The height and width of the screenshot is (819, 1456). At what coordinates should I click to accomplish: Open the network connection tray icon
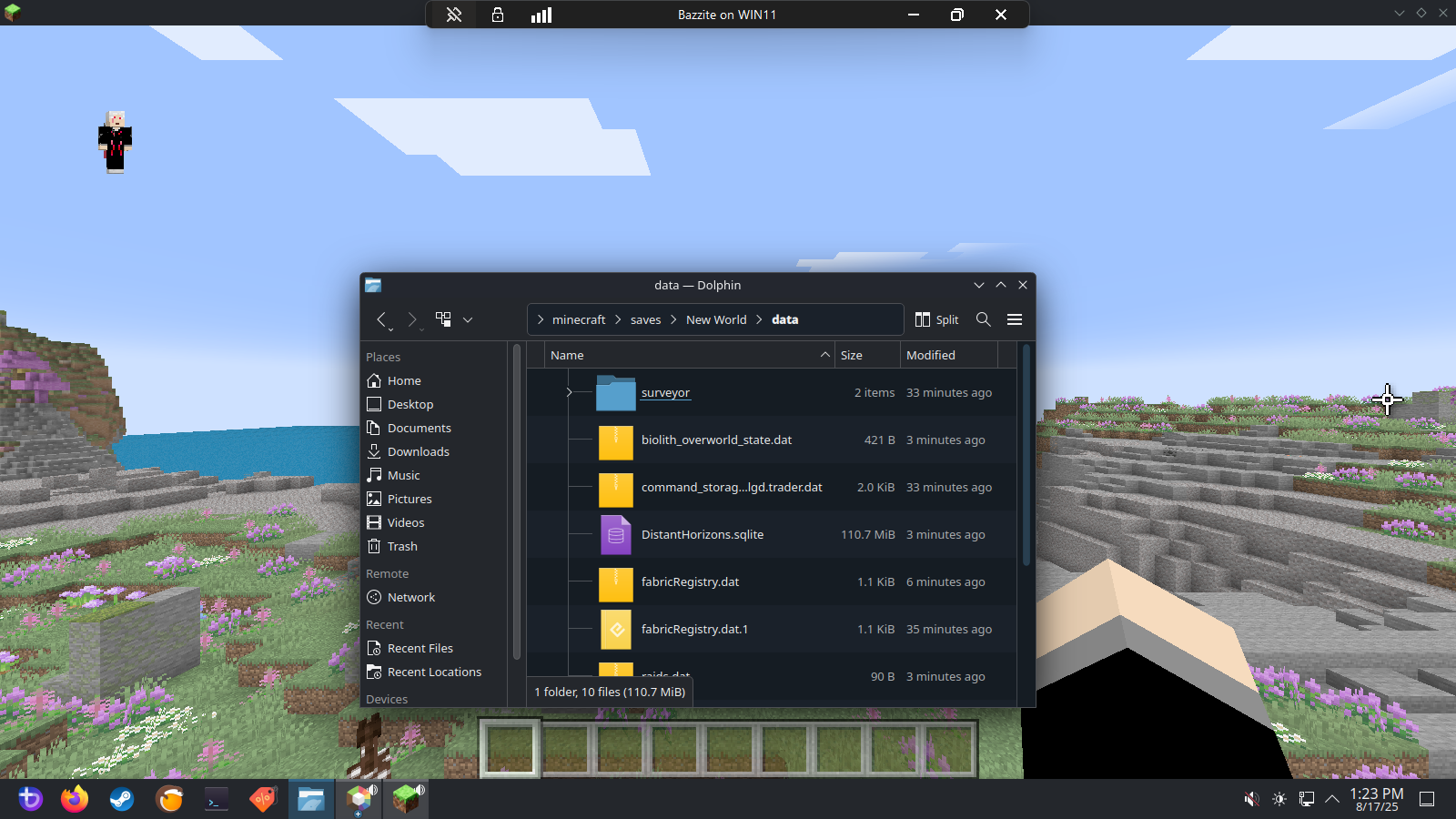pyautogui.click(x=1307, y=799)
